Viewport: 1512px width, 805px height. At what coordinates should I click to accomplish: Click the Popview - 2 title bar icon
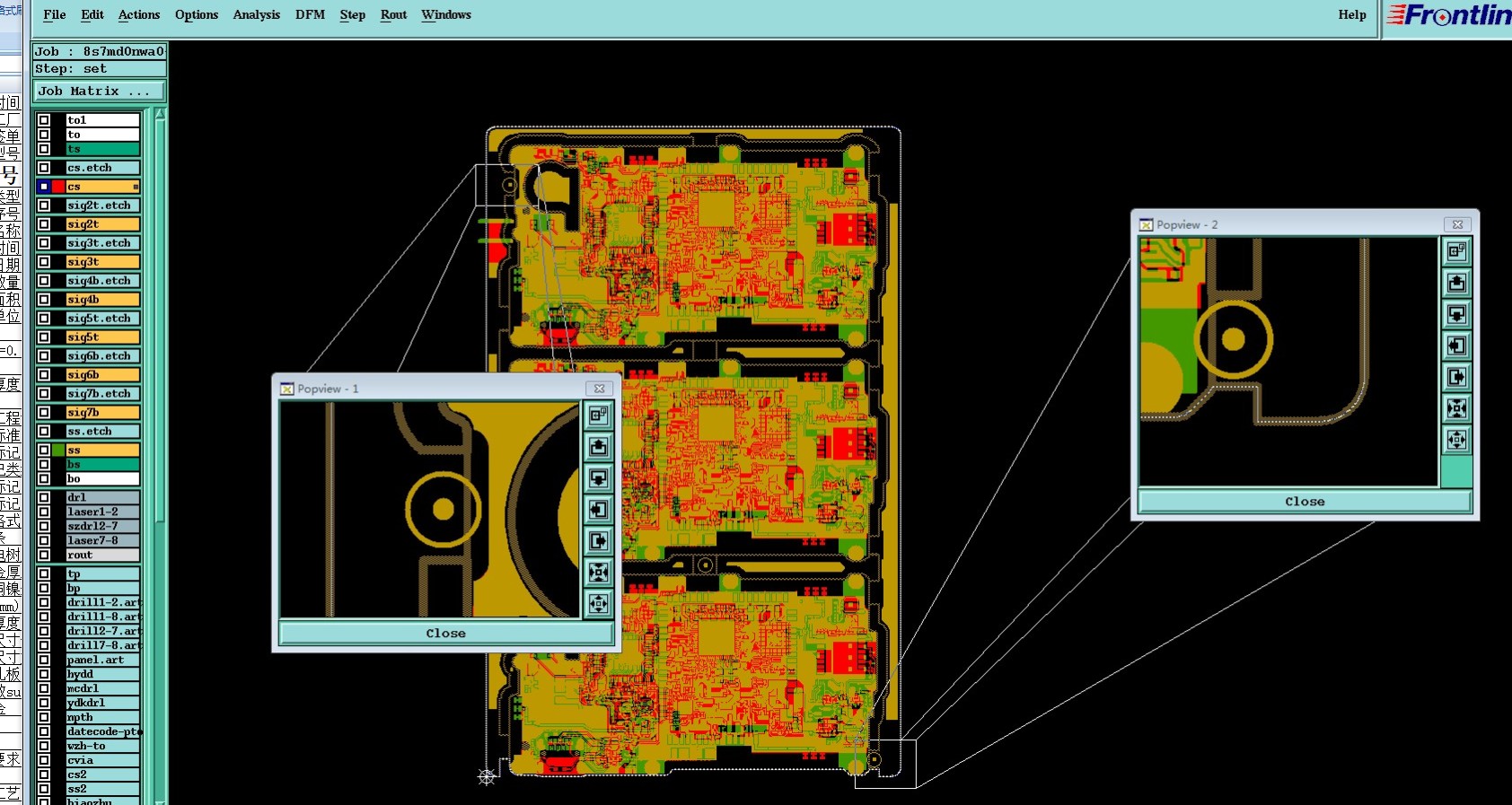tap(1147, 224)
